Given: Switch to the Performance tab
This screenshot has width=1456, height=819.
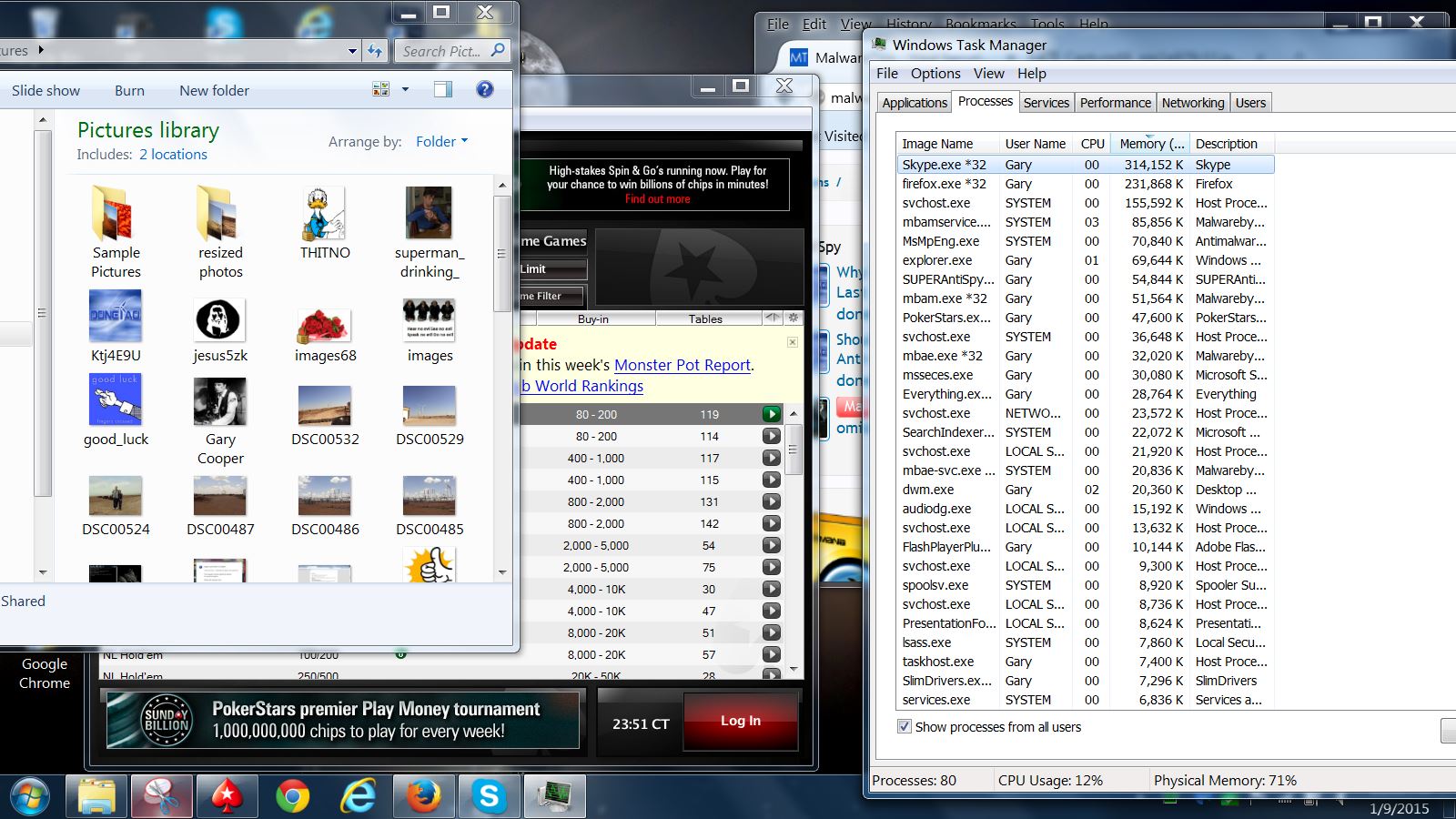Looking at the screenshot, I should [1115, 103].
